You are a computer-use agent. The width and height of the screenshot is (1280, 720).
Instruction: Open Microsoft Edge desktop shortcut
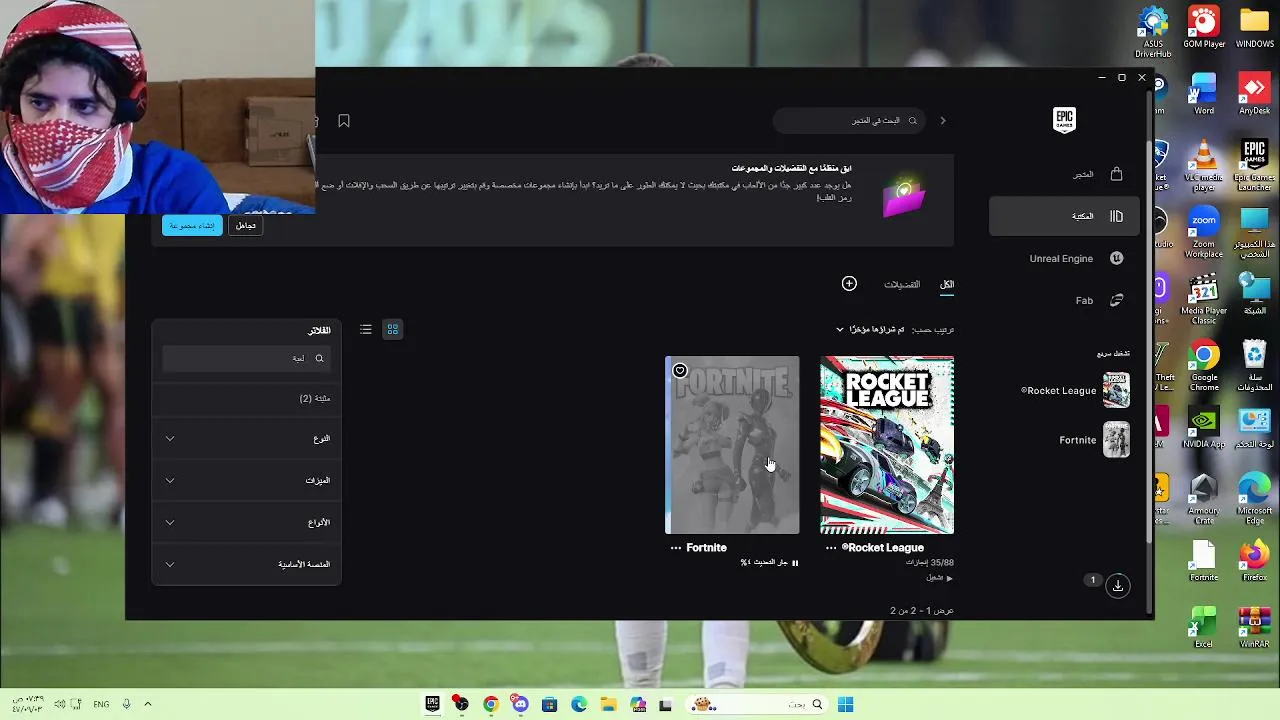[x=1255, y=498]
